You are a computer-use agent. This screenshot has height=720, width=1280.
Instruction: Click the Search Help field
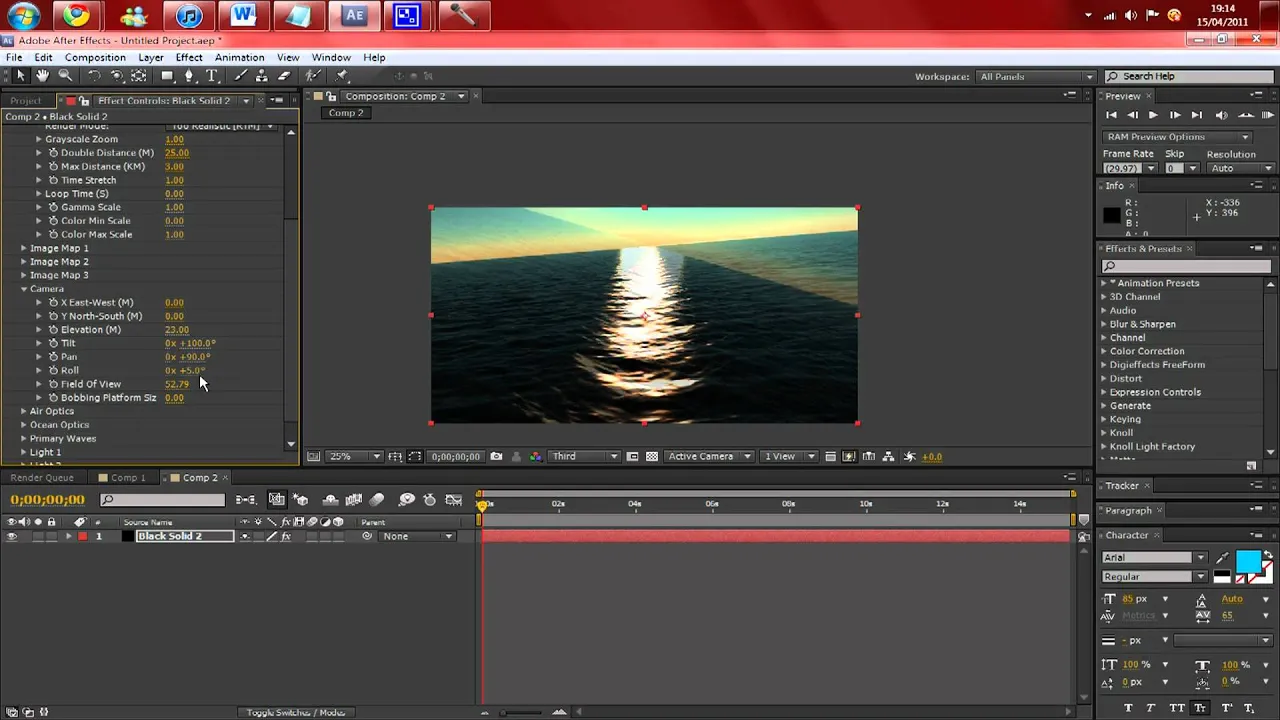1190,76
